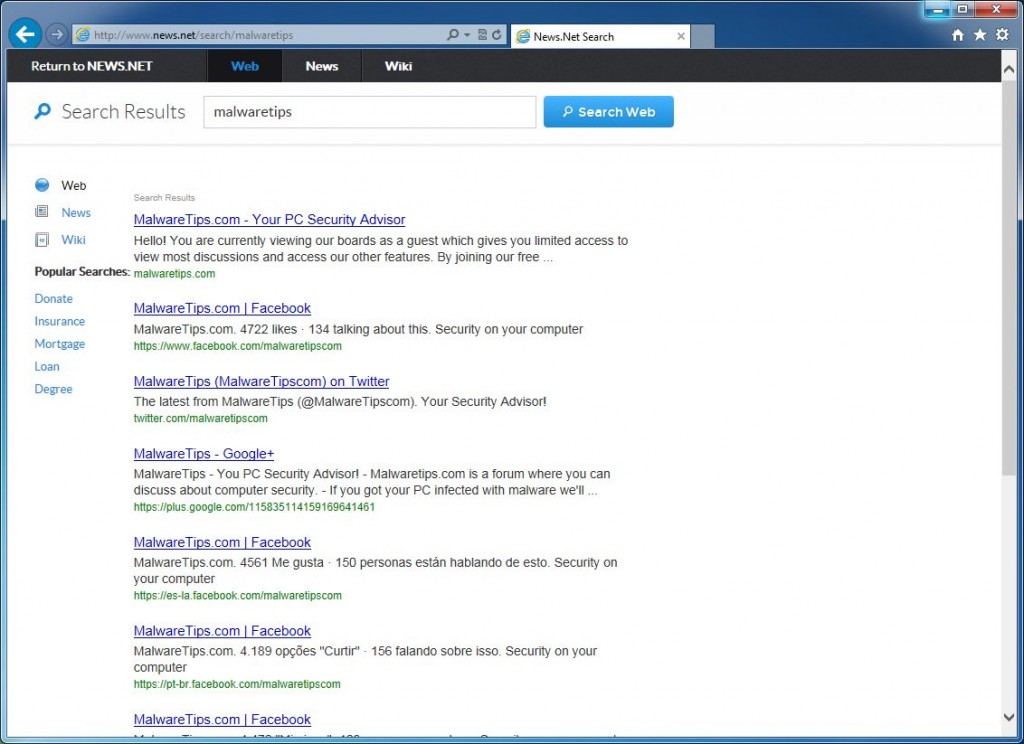
Task: Close the News.Net Search tab
Action: click(681, 36)
